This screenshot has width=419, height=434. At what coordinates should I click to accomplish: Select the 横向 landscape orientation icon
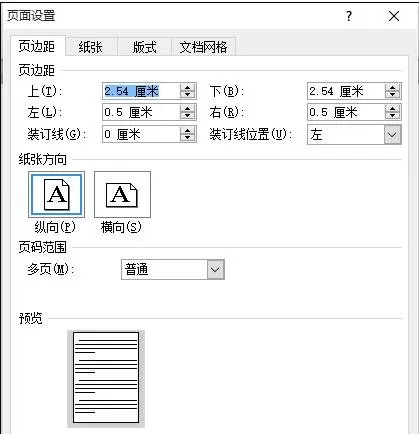122,194
